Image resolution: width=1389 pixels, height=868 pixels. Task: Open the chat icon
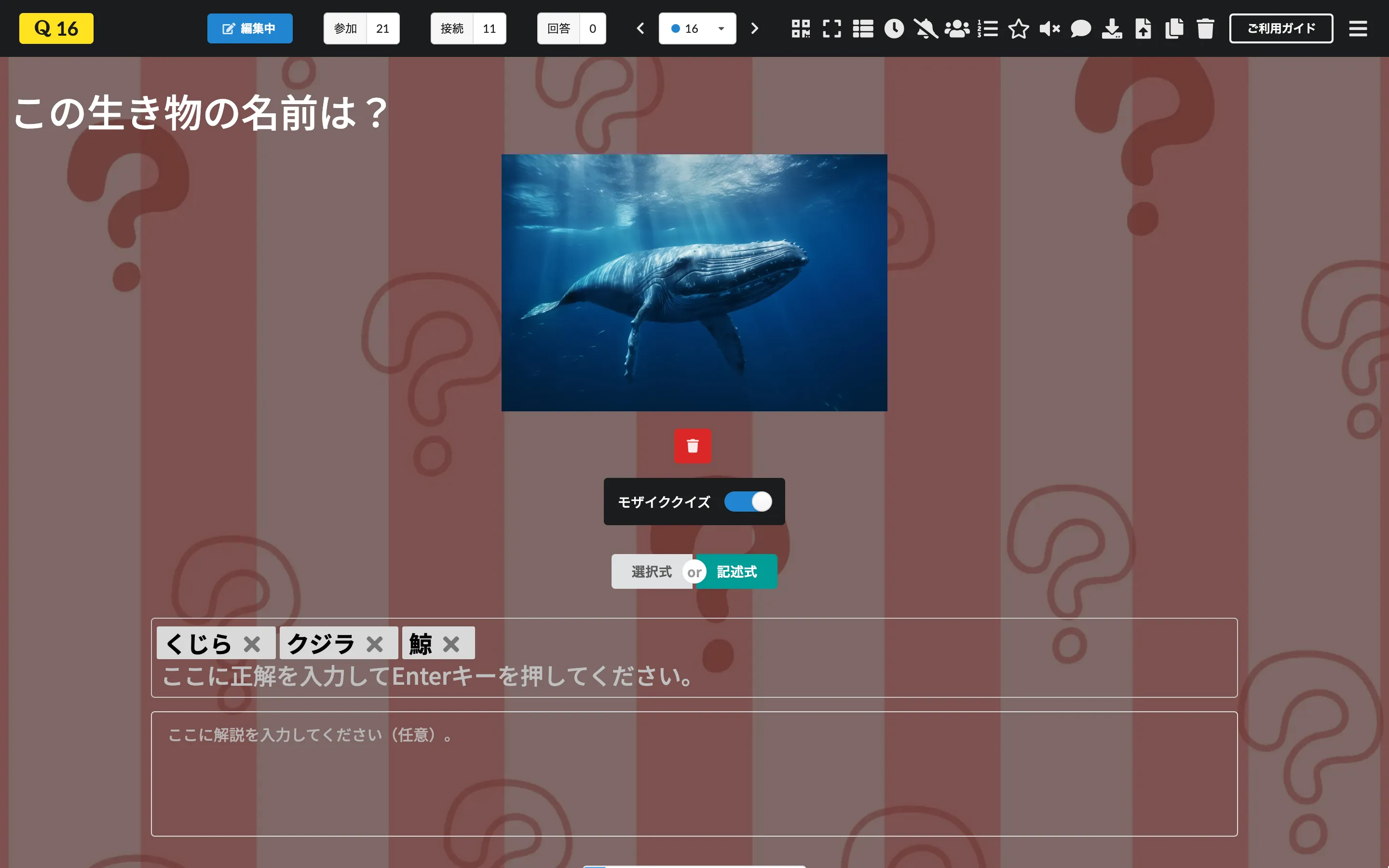tap(1080, 28)
